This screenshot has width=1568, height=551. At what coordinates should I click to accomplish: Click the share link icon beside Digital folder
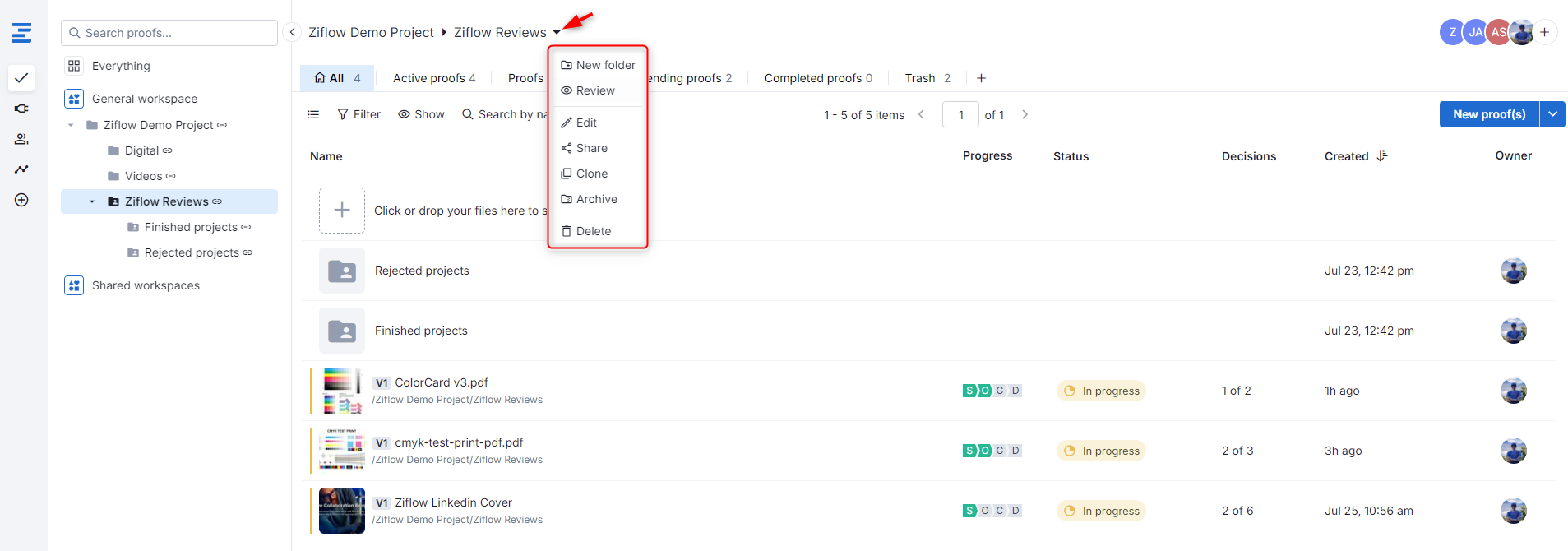click(x=168, y=150)
